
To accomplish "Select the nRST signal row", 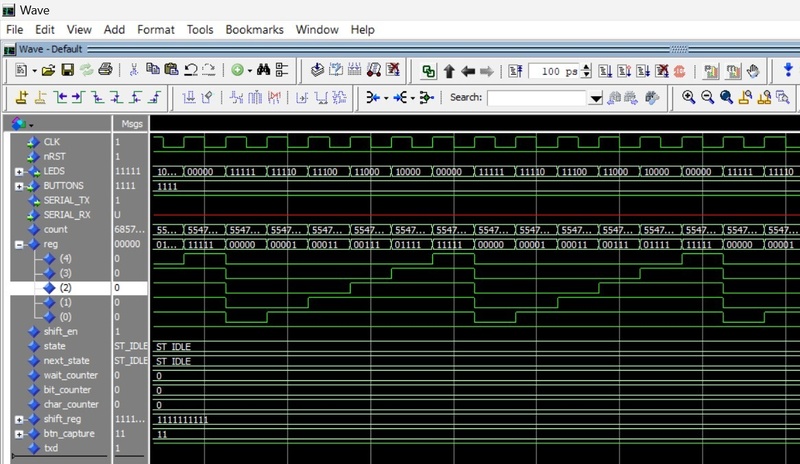I will (x=60, y=157).
